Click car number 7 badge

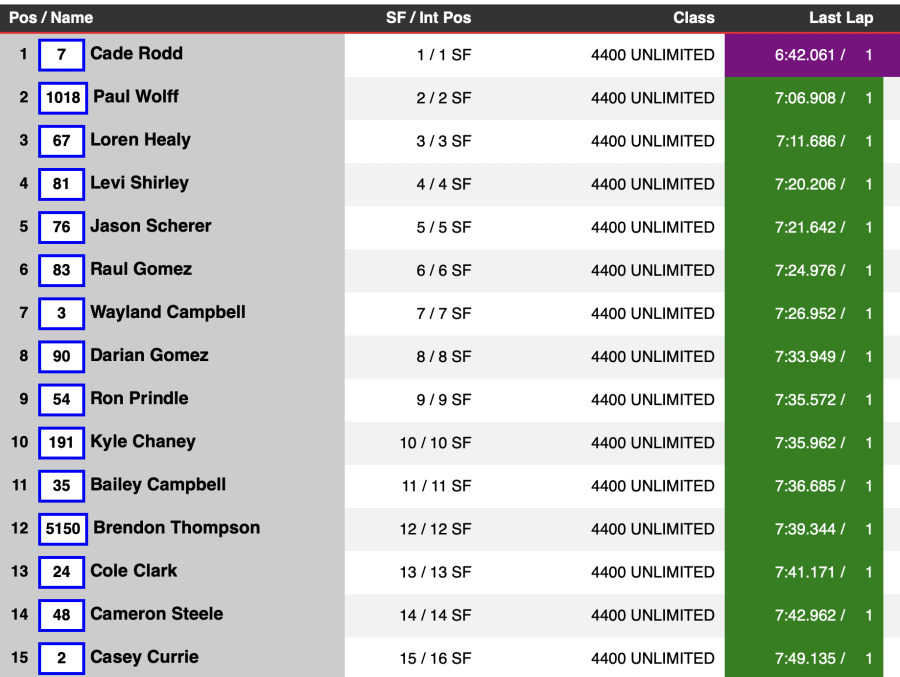click(x=61, y=55)
